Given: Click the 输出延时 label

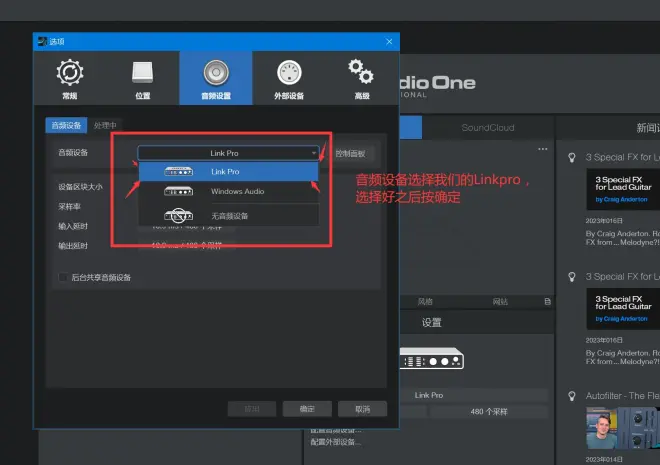Looking at the screenshot, I should (x=73, y=246).
